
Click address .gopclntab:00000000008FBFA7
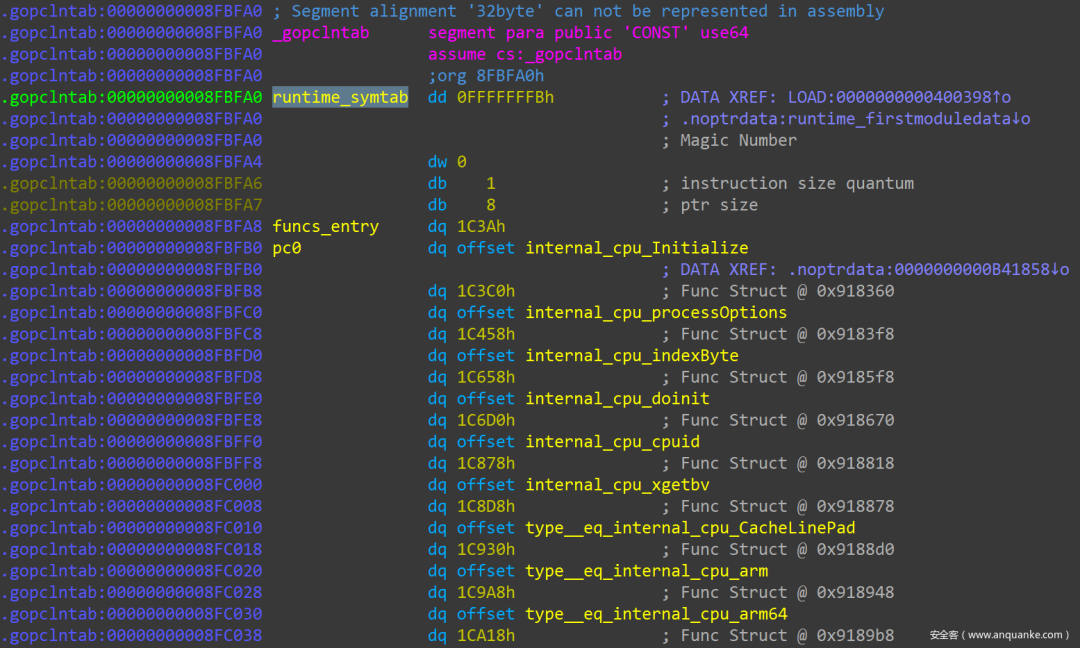[132, 205]
